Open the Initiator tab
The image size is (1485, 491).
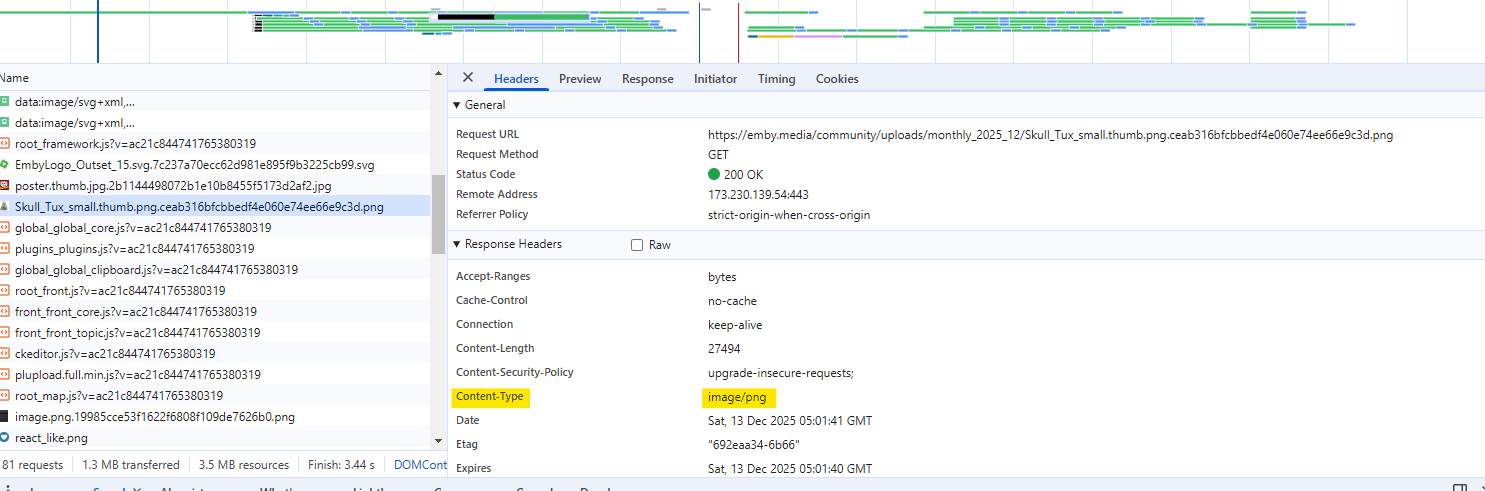(715, 79)
